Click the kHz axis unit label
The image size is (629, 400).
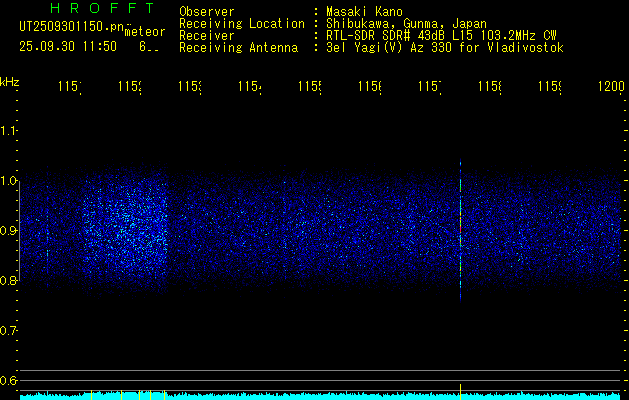(x=10, y=82)
